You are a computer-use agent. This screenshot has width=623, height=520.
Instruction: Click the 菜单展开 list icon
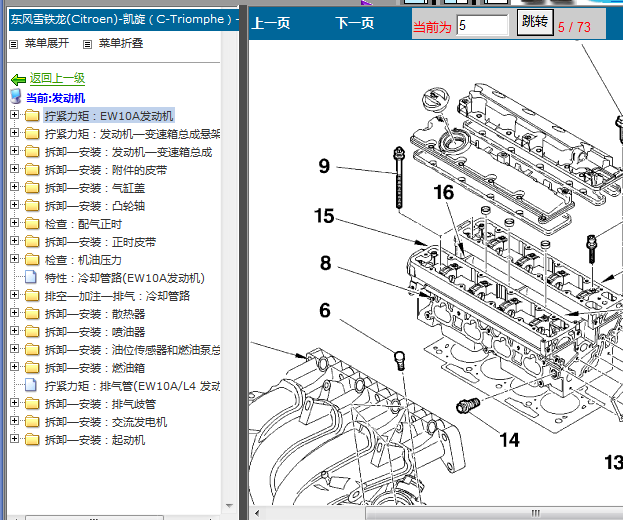click(14, 44)
